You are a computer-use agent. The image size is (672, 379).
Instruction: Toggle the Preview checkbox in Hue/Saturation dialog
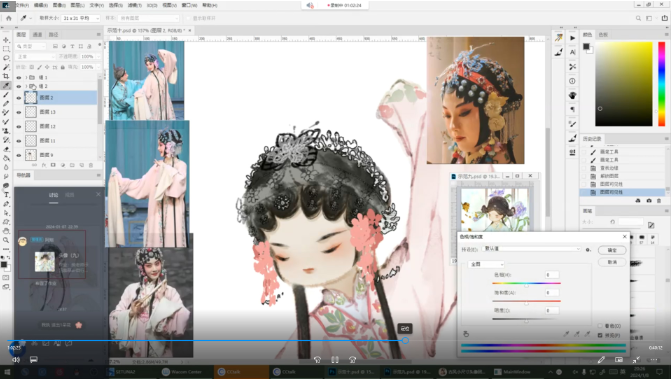600,335
